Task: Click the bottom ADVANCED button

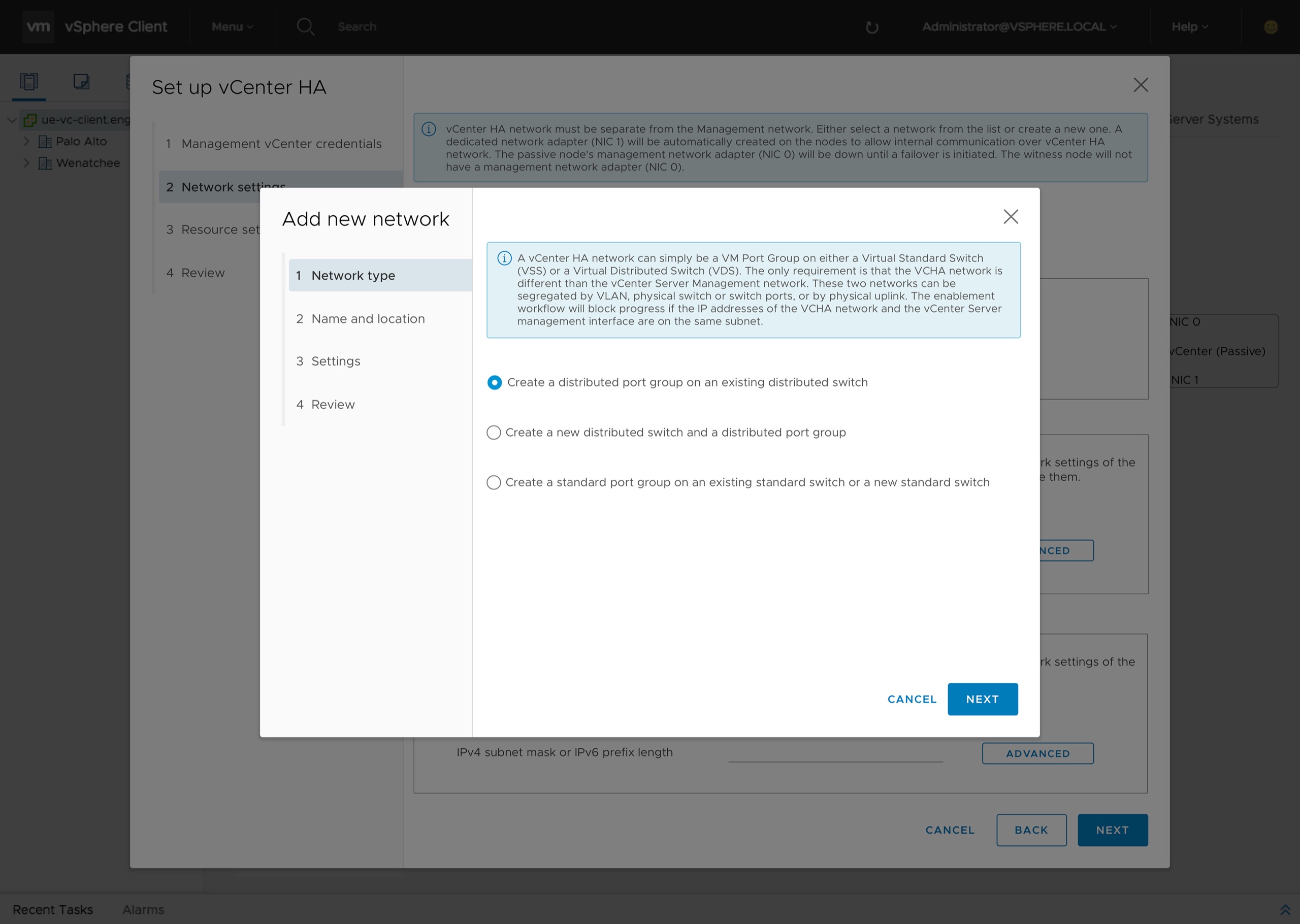Action: (x=1037, y=753)
